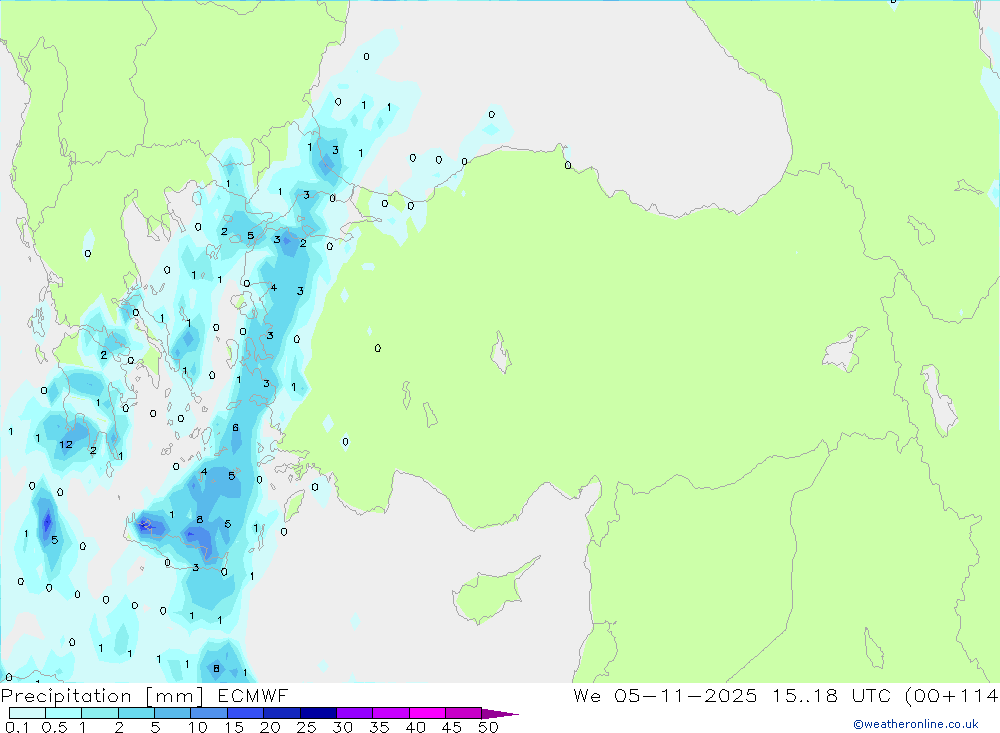Click the '15..18 UTC' time text

click(831, 695)
